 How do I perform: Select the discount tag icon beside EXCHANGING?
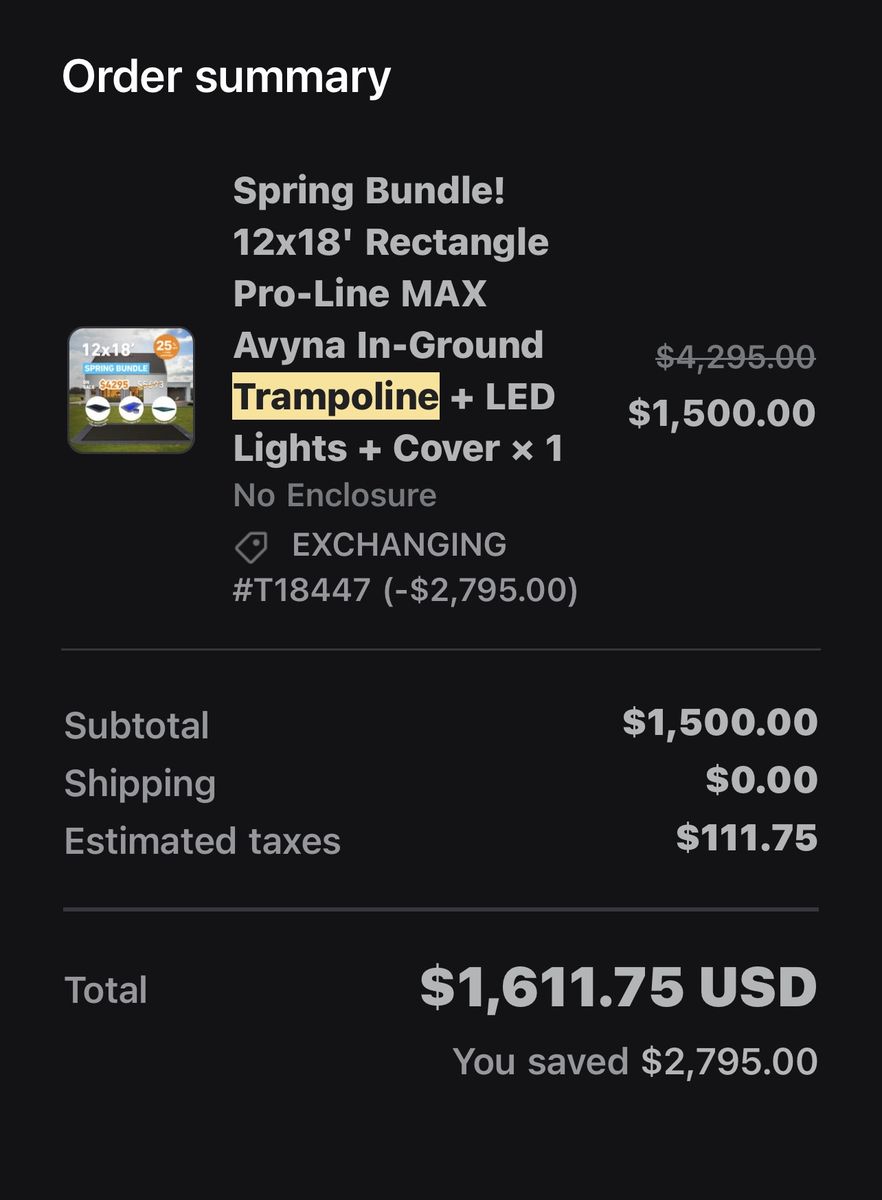pos(251,547)
